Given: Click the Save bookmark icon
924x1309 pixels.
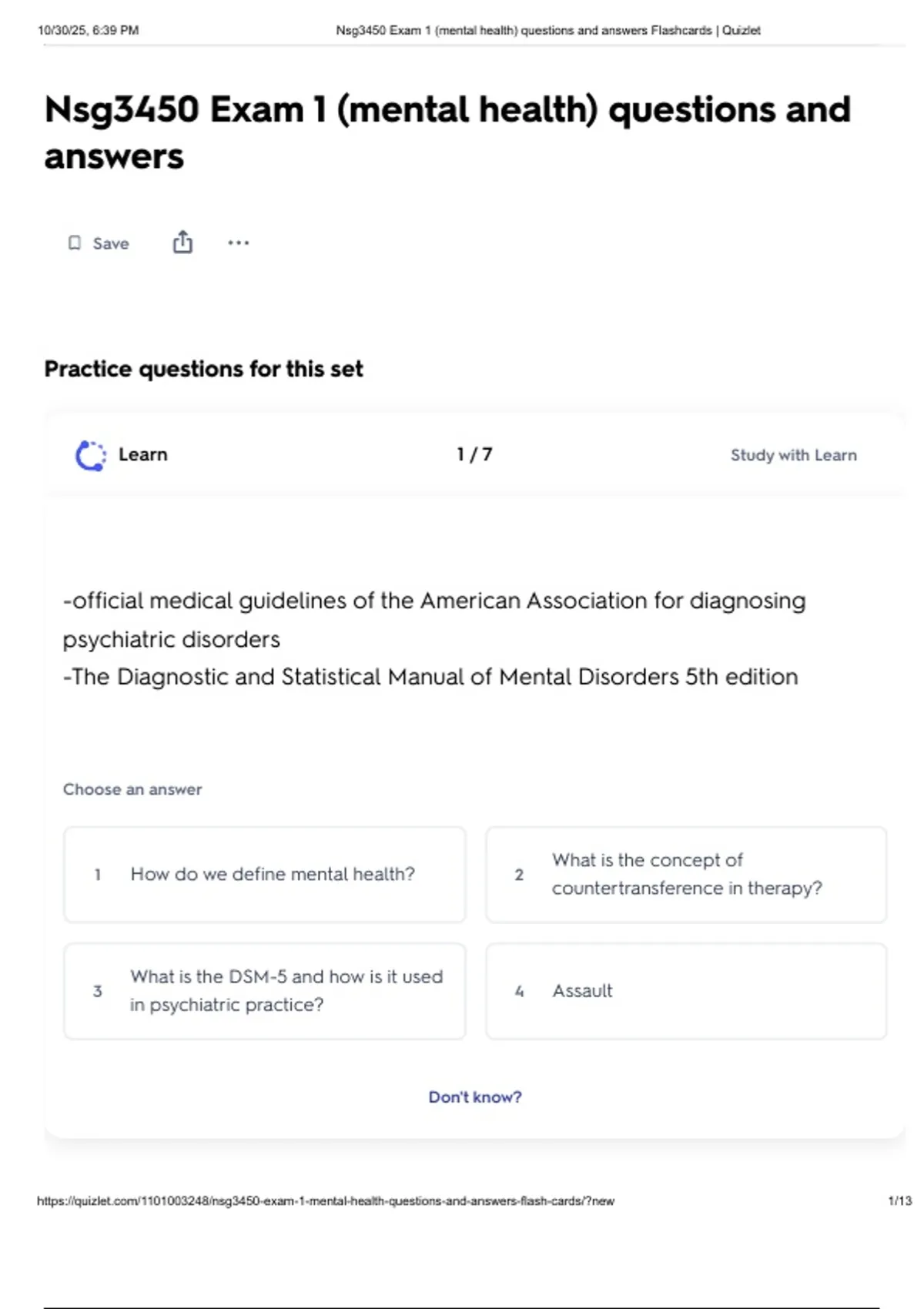Looking at the screenshot, I should (x=75, y=243).
